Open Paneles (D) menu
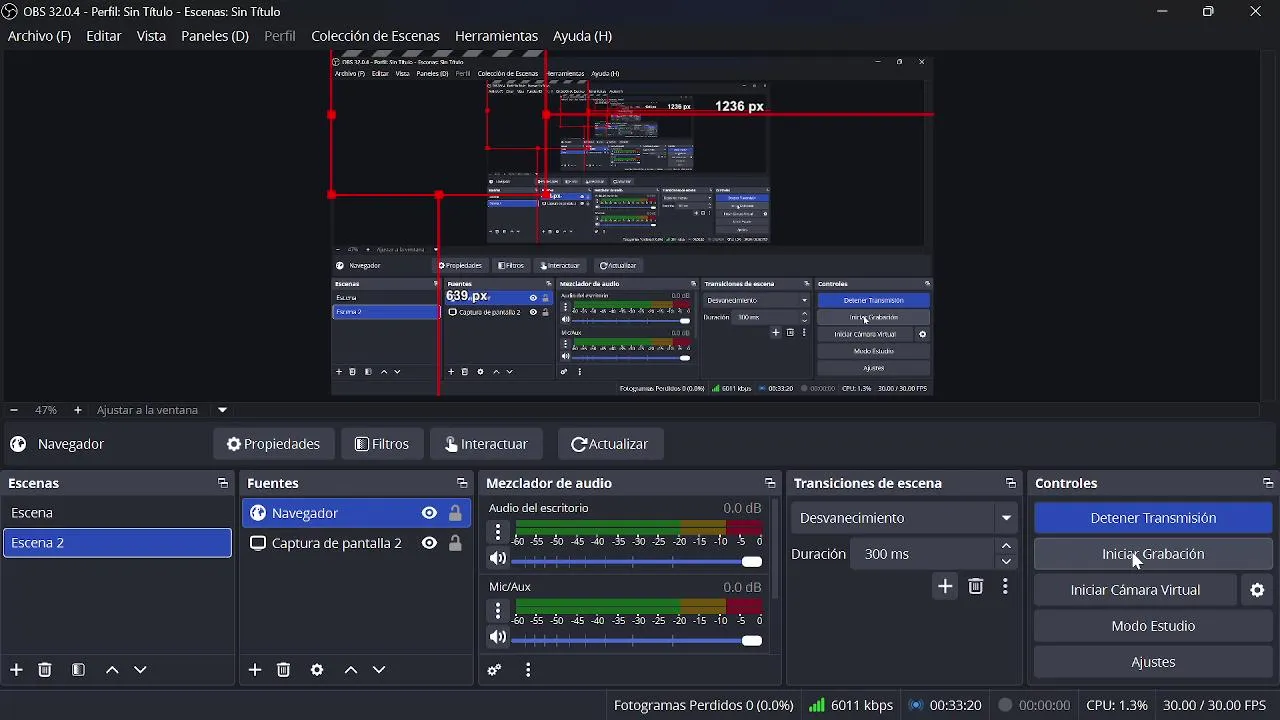Image resolution: width=1280 pixels, height=720 pixels. 215,36
